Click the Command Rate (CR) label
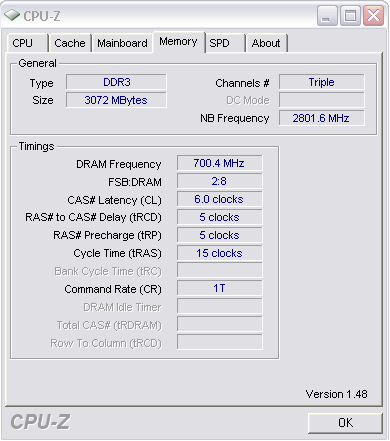 pos(113,289)
